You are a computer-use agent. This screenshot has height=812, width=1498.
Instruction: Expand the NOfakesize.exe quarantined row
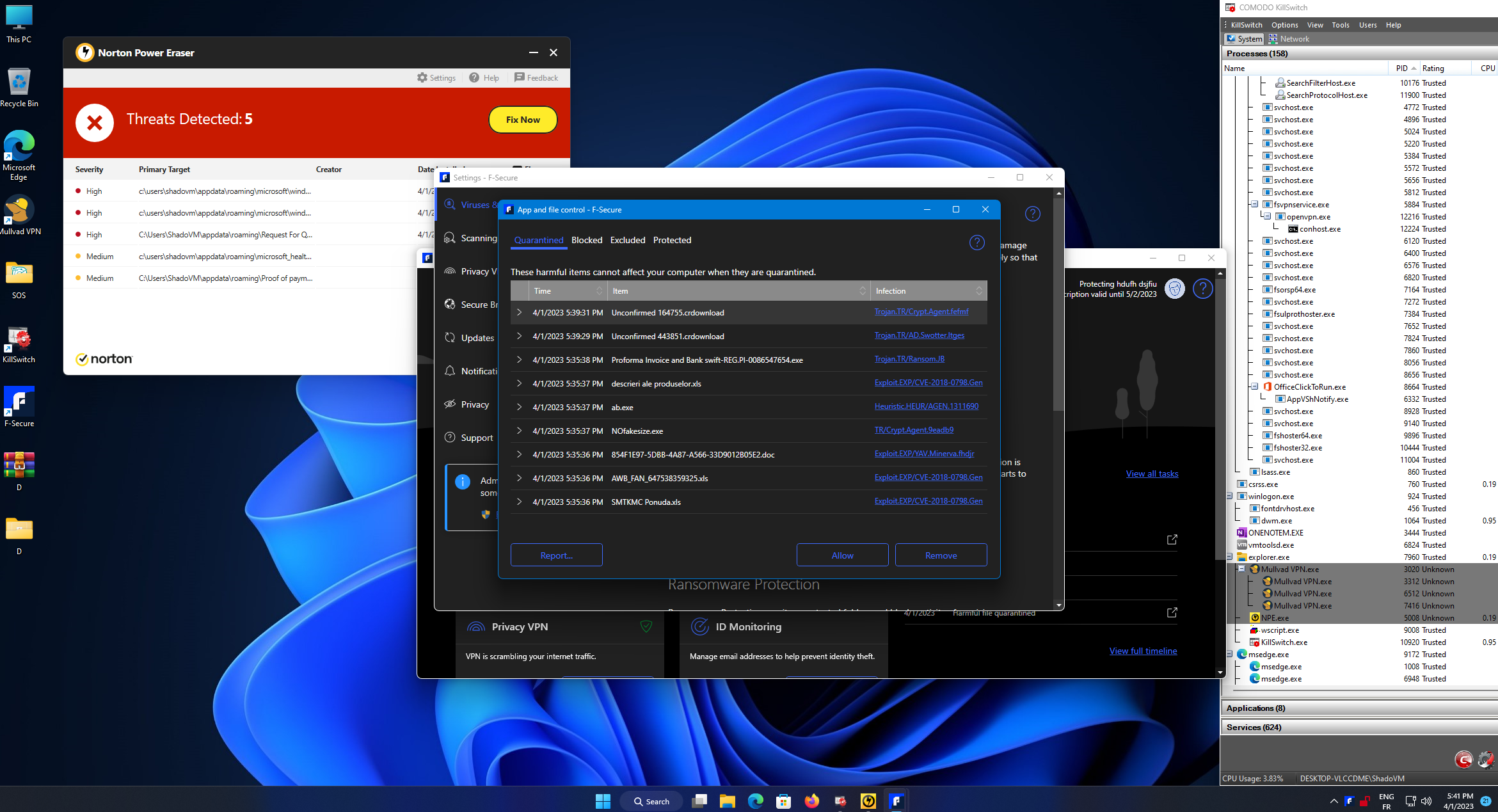519,431
